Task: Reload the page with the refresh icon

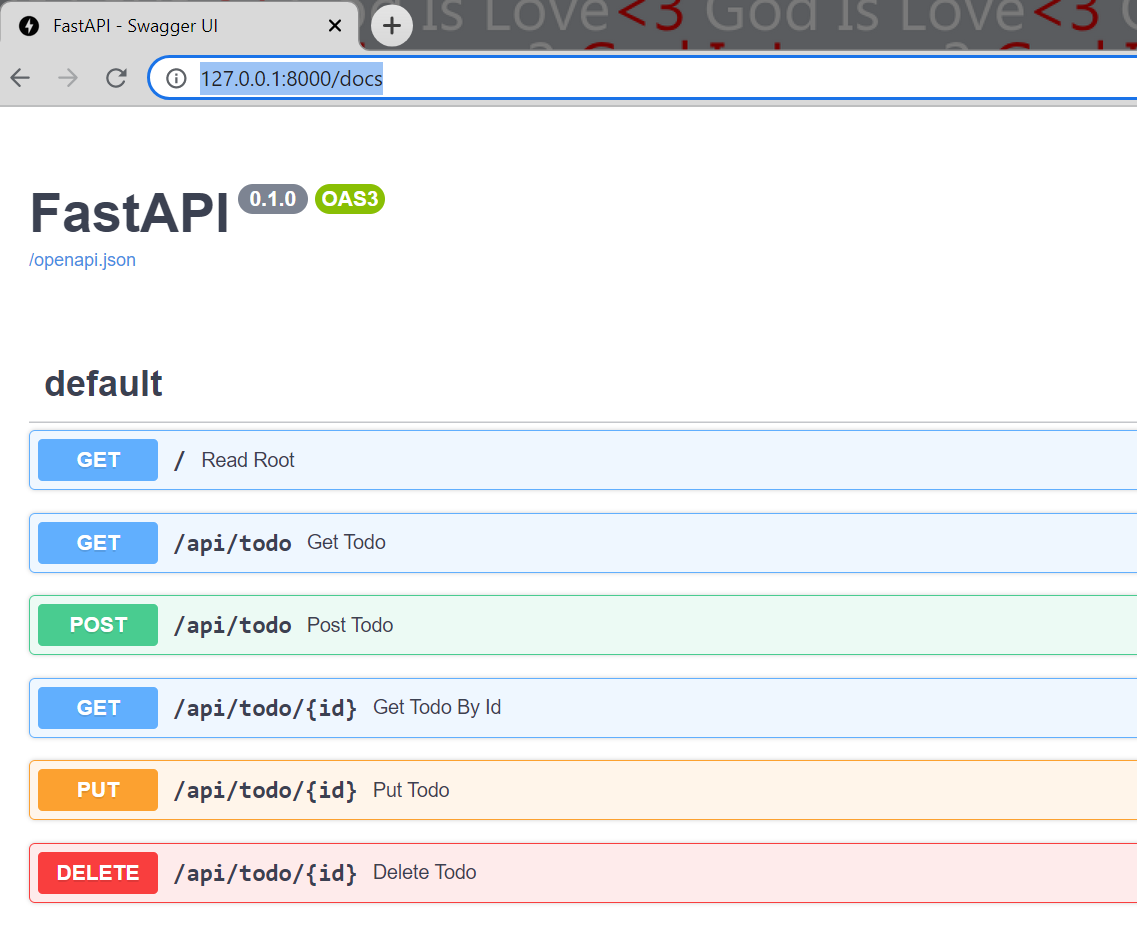Action: (x=116, y=78)
